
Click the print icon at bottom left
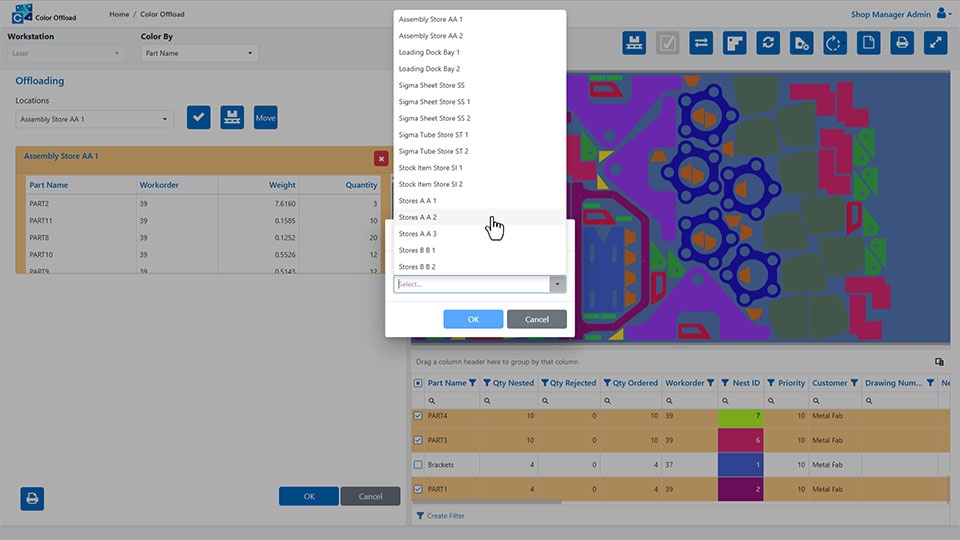tap(32, 497)
